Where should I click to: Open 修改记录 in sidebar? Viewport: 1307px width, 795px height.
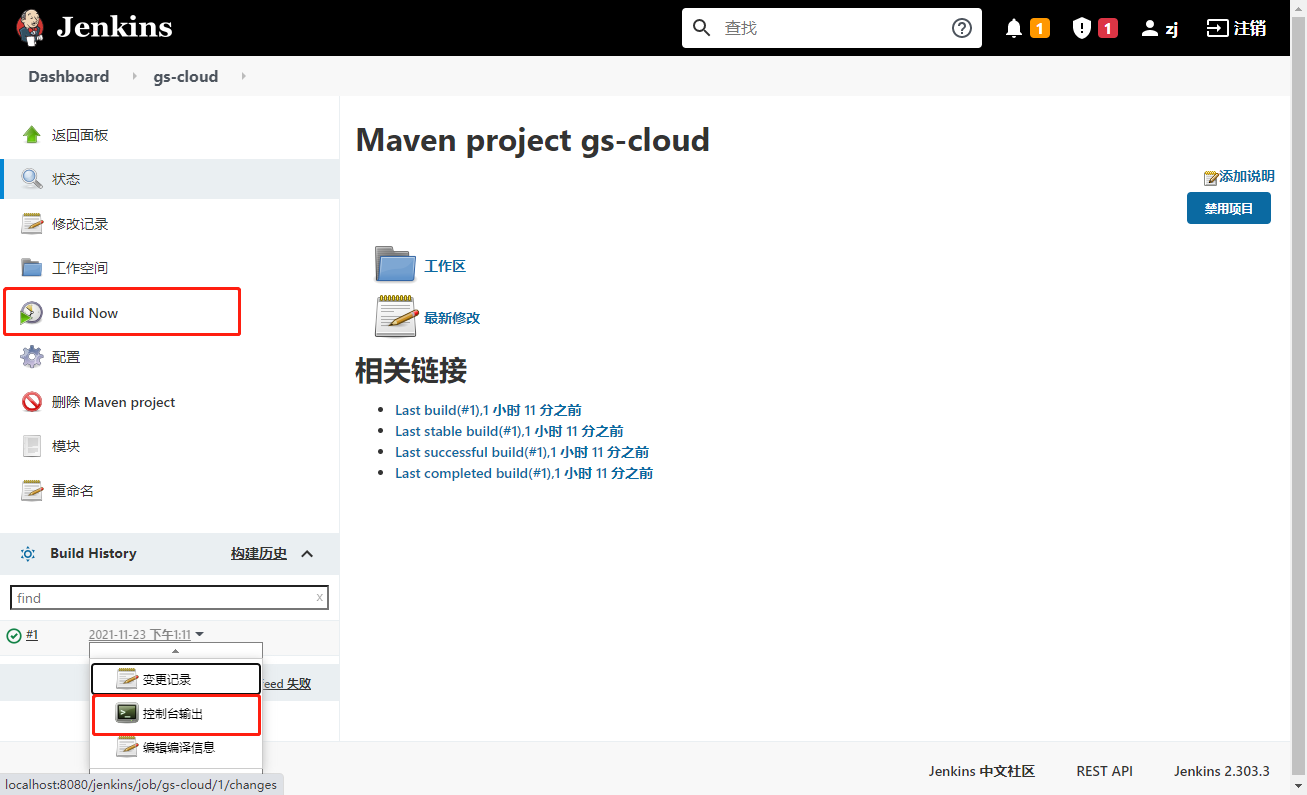coord(80,224)
